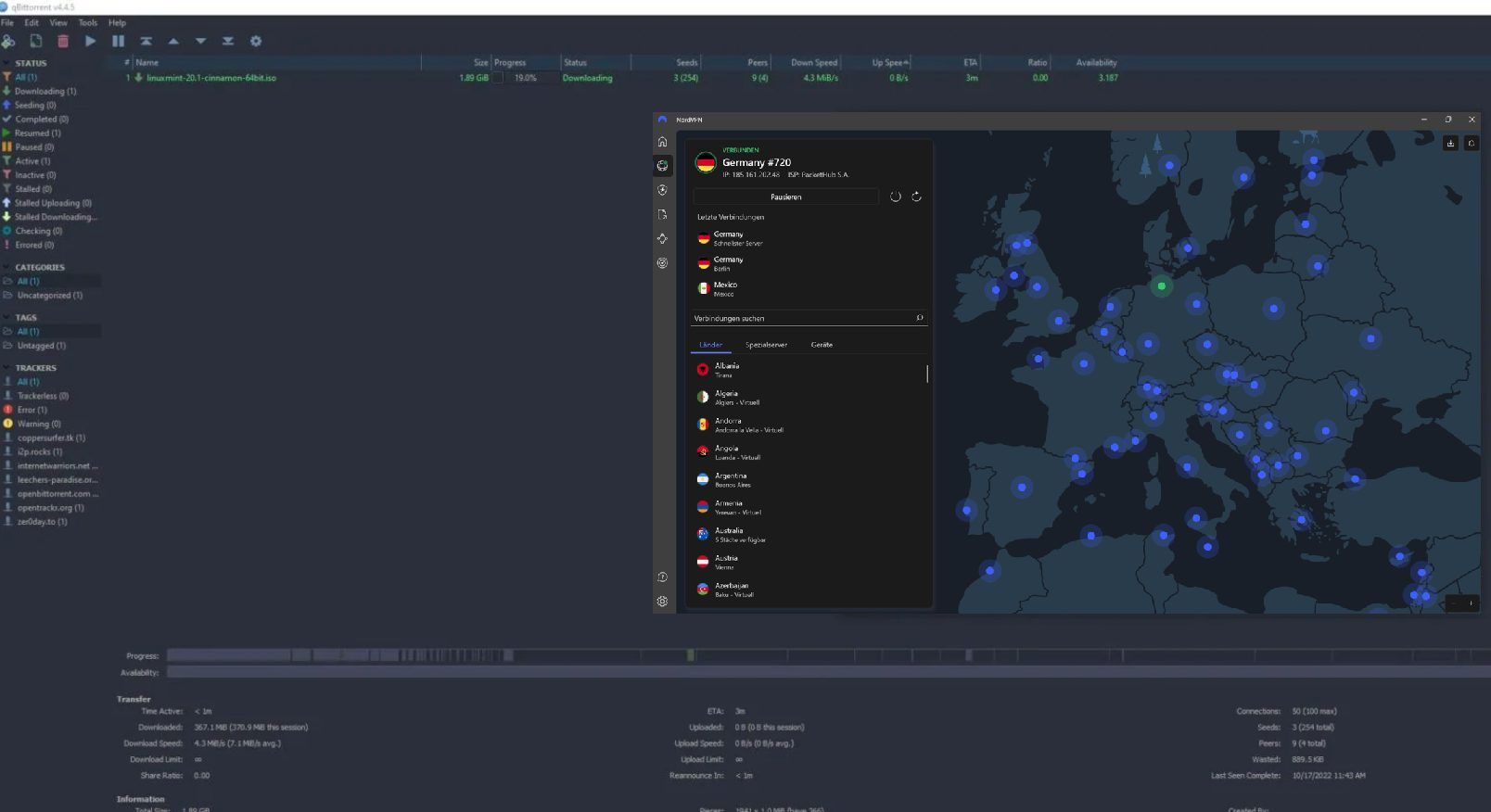Open NordVPN help icon above settings

pyautogui.click(x=662, y=577)
